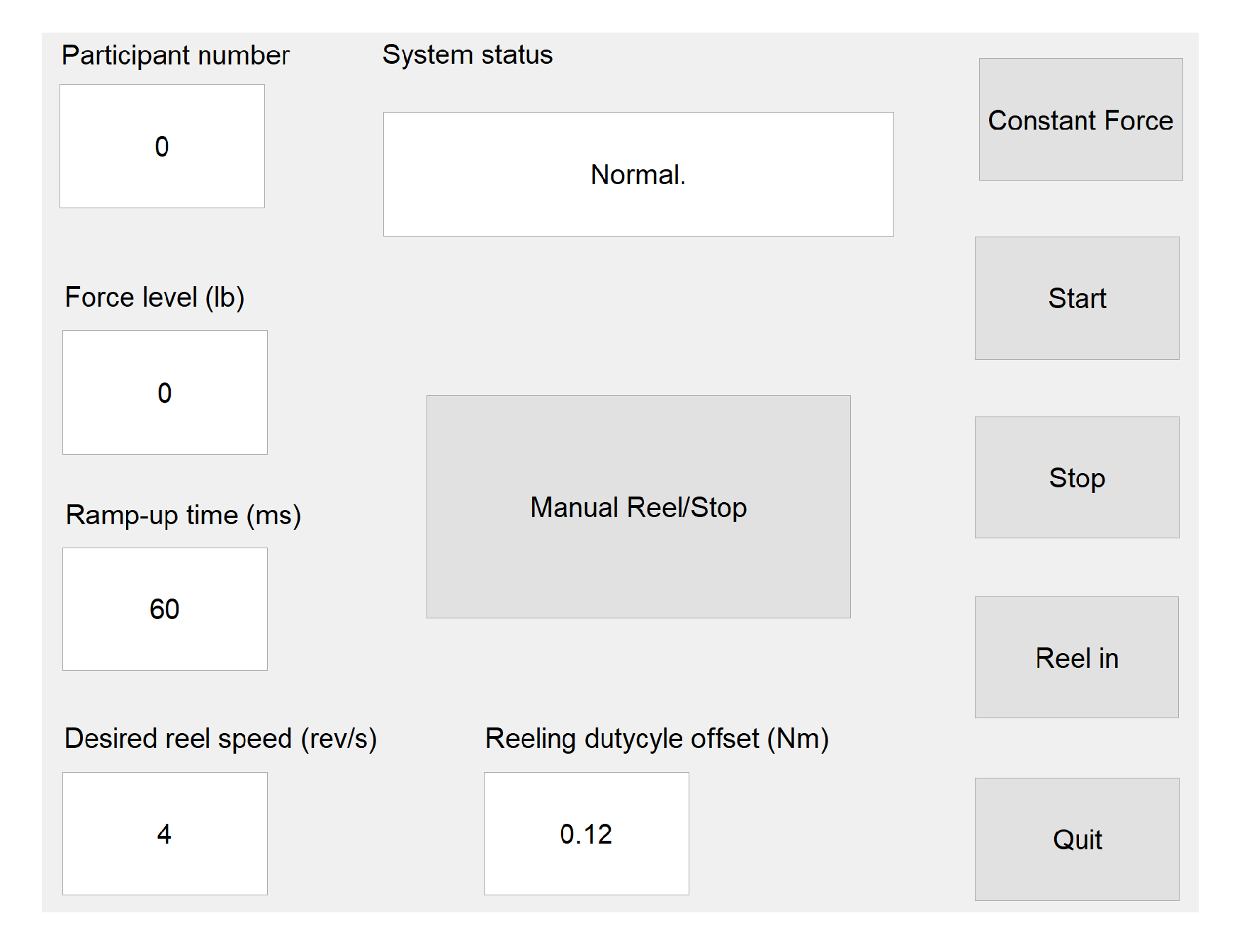Viewport: 1237px width, 952px height.
Task: Quit the application
Action: pos(1076,839)
